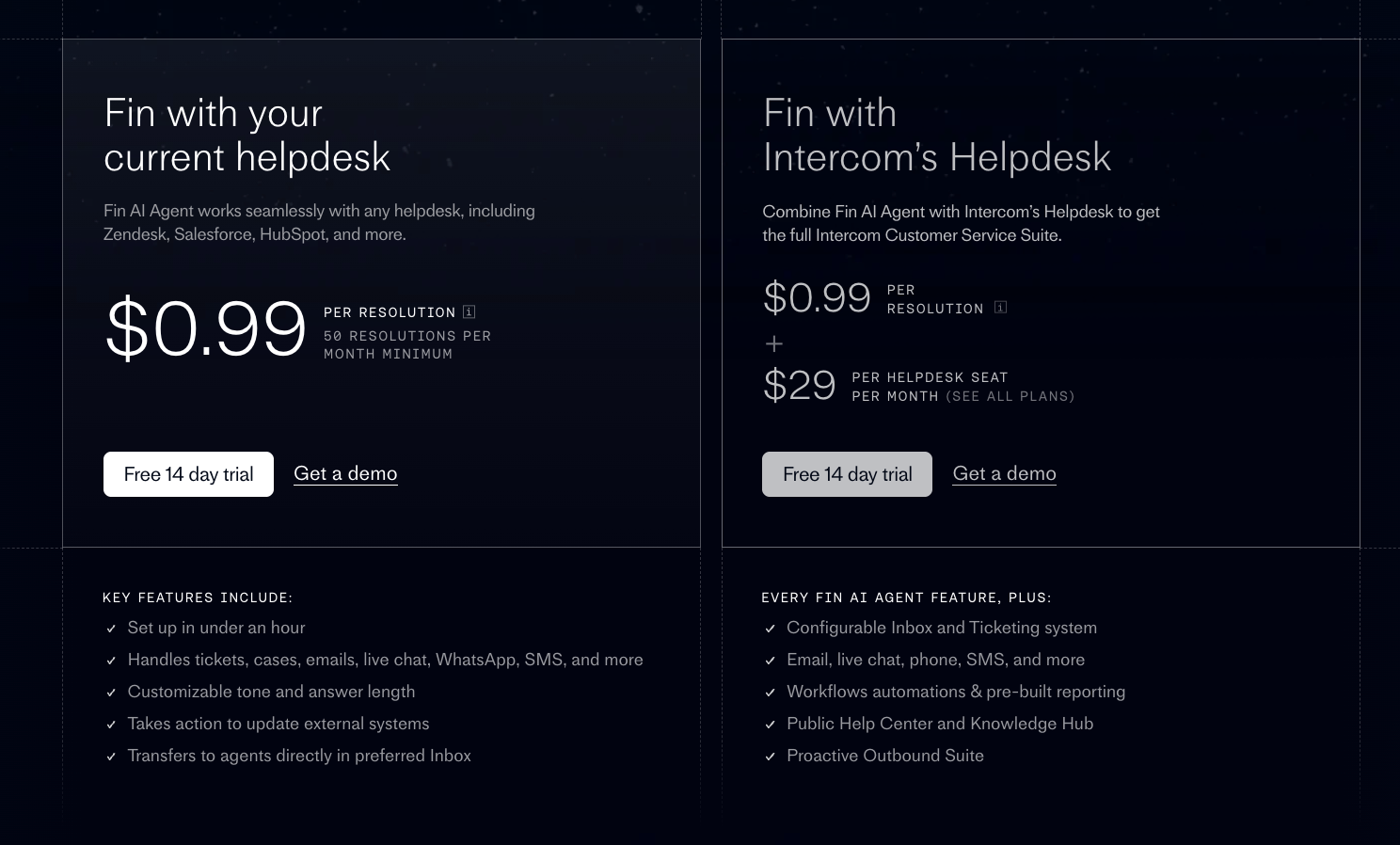Click Handles tickets, cases, emails feature text
The width and height of the screenshot is (1400, 845).
coord(386,660)
